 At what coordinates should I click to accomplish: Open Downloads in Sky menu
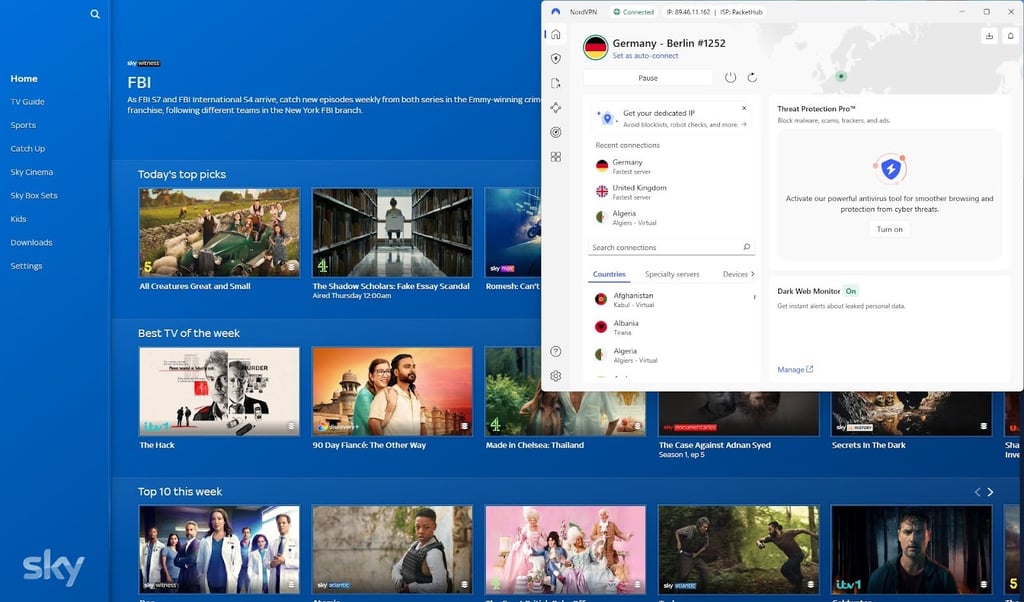click(31, 243)
